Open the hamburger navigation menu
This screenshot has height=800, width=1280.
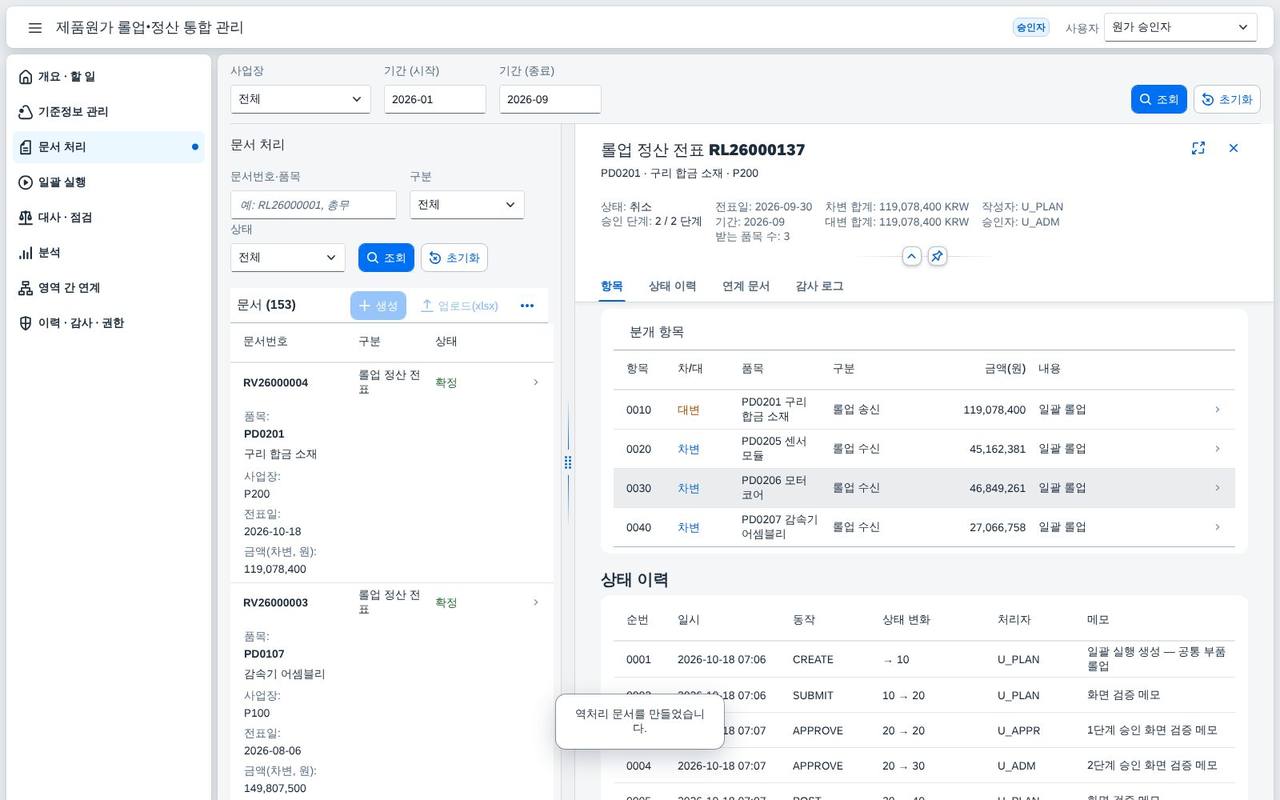click(35, 28)
